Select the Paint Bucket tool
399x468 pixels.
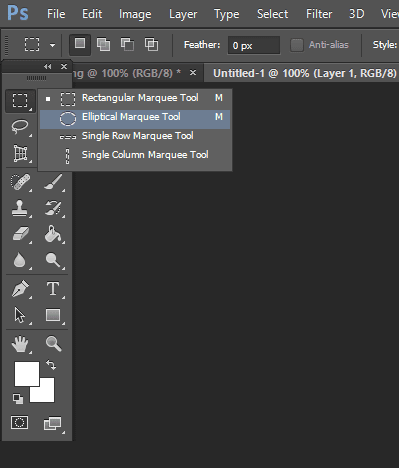tap(53, 234)
